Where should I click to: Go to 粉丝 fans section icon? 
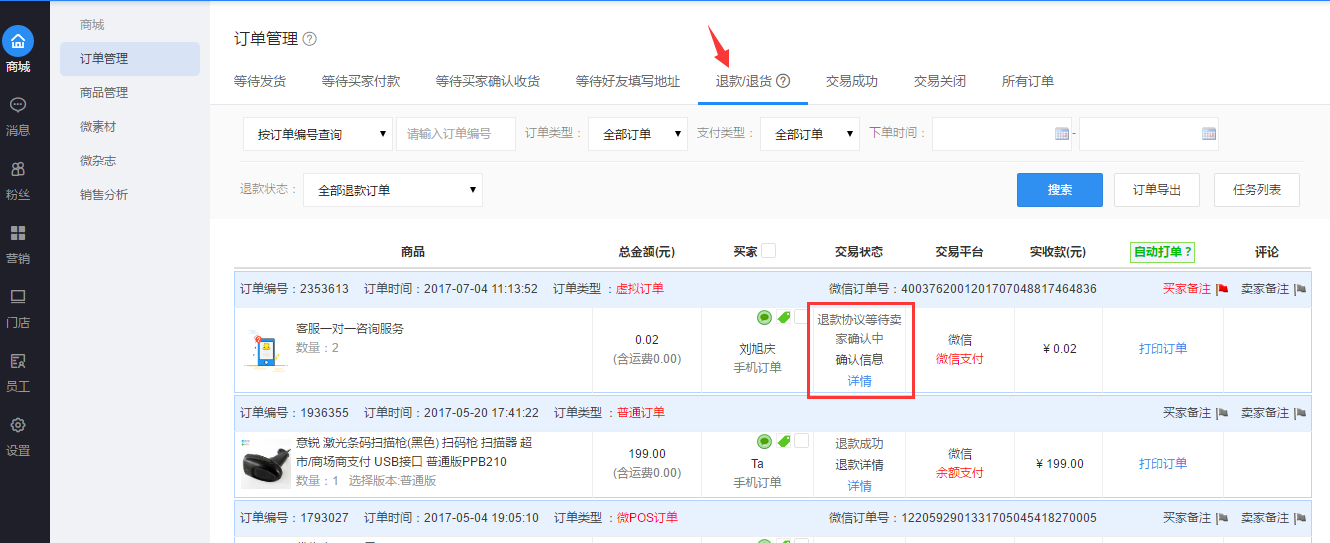pyautogui.click(x=18, y=169)
